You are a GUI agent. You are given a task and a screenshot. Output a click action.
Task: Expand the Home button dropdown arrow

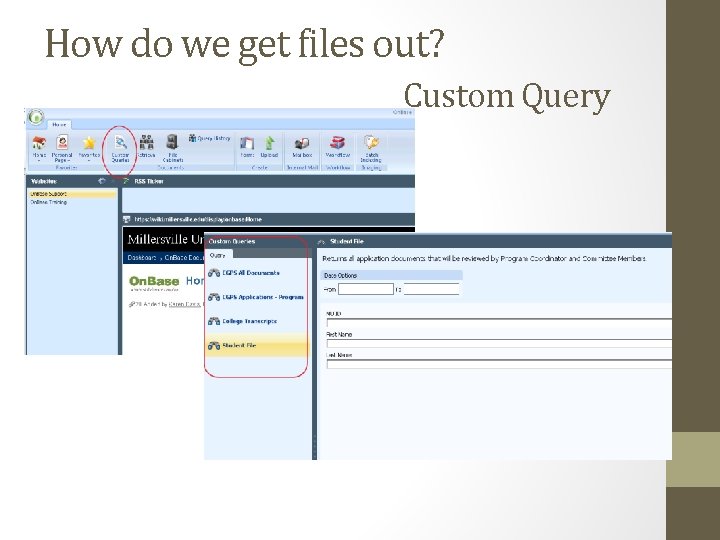[x=39, y=161]
